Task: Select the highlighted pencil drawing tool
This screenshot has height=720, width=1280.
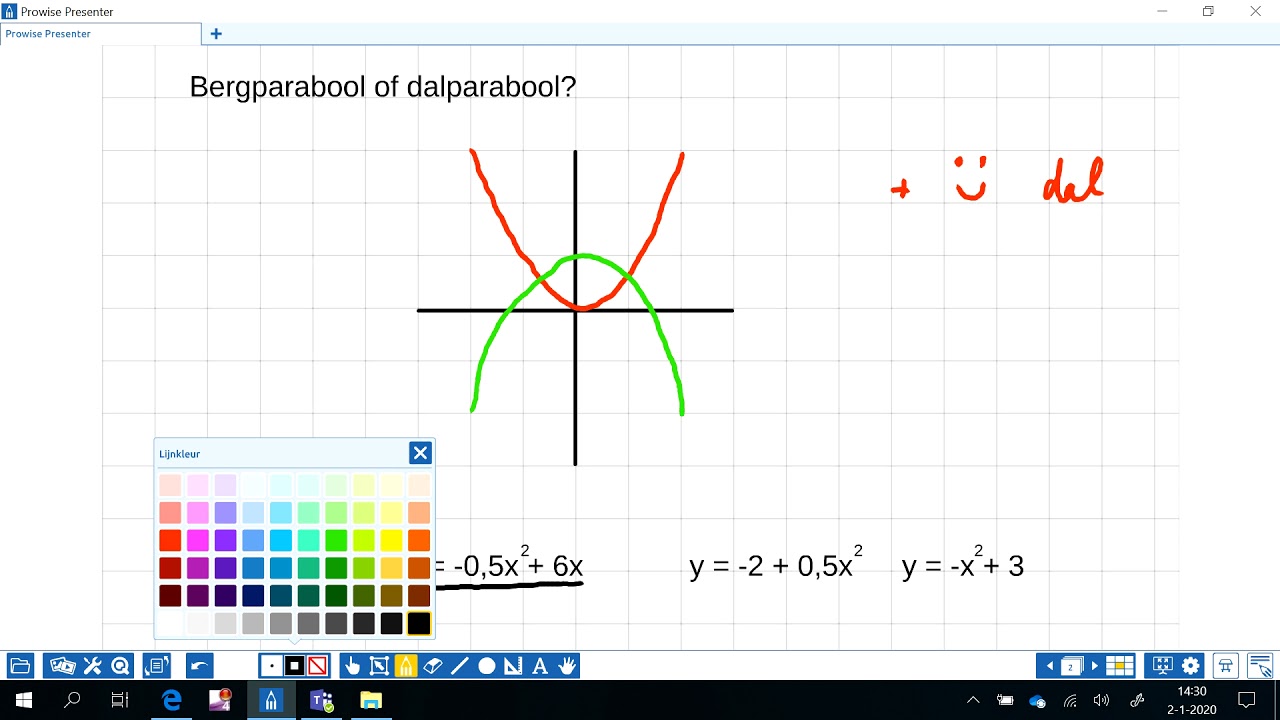Action: (x=406, y=666)
